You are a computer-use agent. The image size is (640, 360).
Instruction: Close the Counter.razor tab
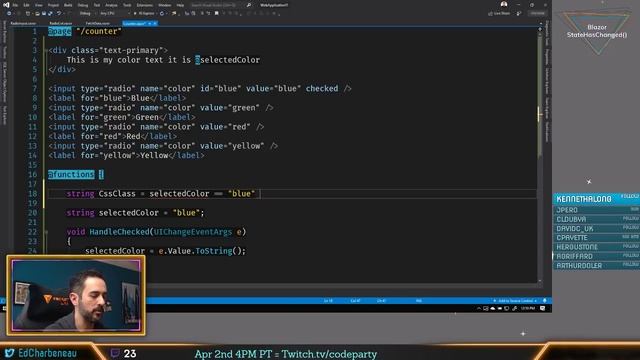tap(155, 23)
